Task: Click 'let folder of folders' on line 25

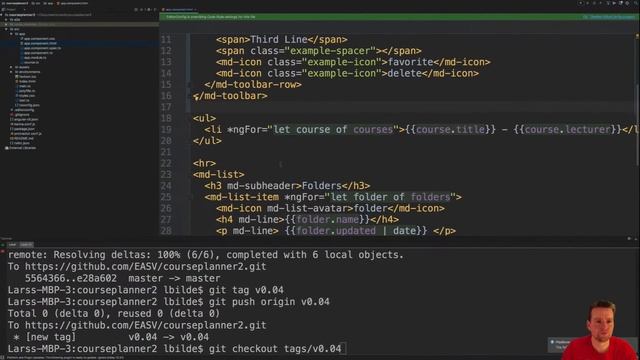Action: (390, 197)
